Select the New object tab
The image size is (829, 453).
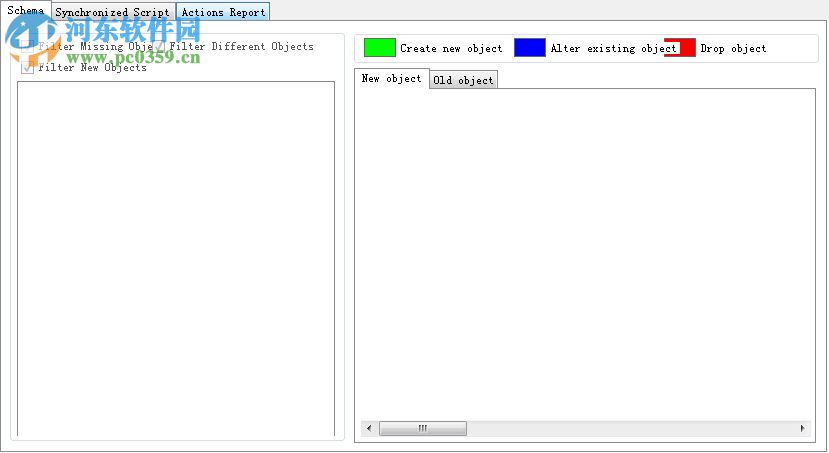391,78
